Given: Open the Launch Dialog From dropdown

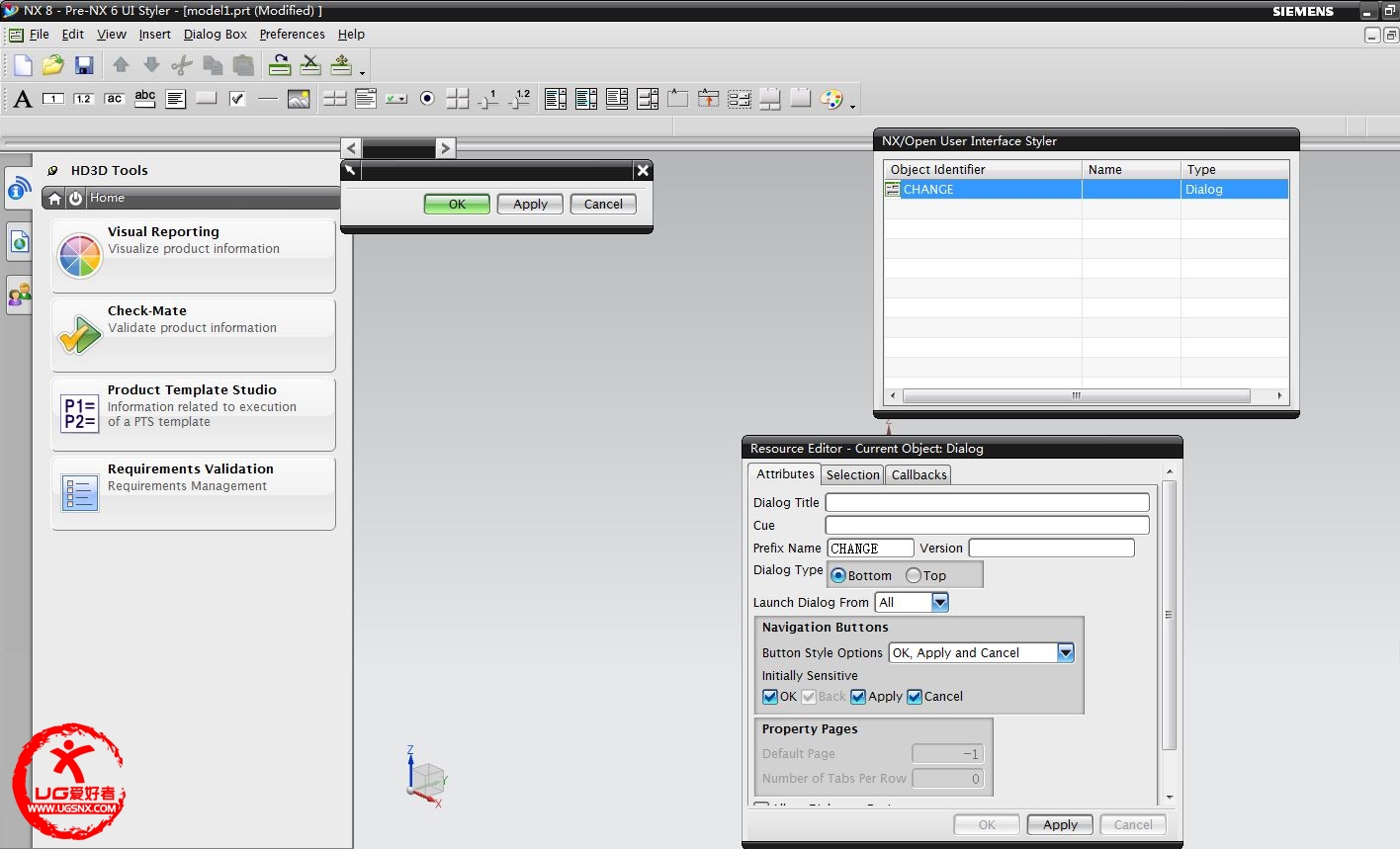Looking at the screenshot, I should pyautogui.click(x=940, y=602).
